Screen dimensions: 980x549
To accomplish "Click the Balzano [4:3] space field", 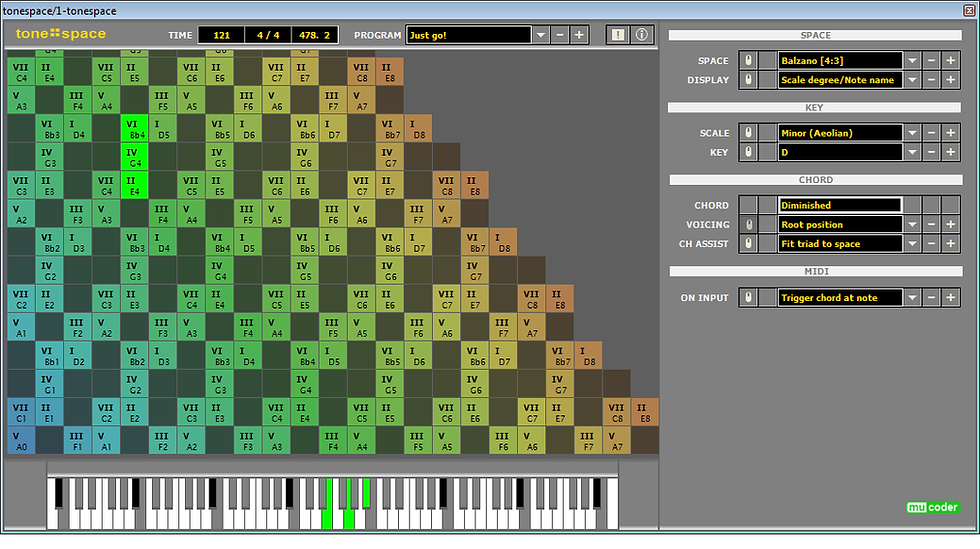I will pos(840,61).
